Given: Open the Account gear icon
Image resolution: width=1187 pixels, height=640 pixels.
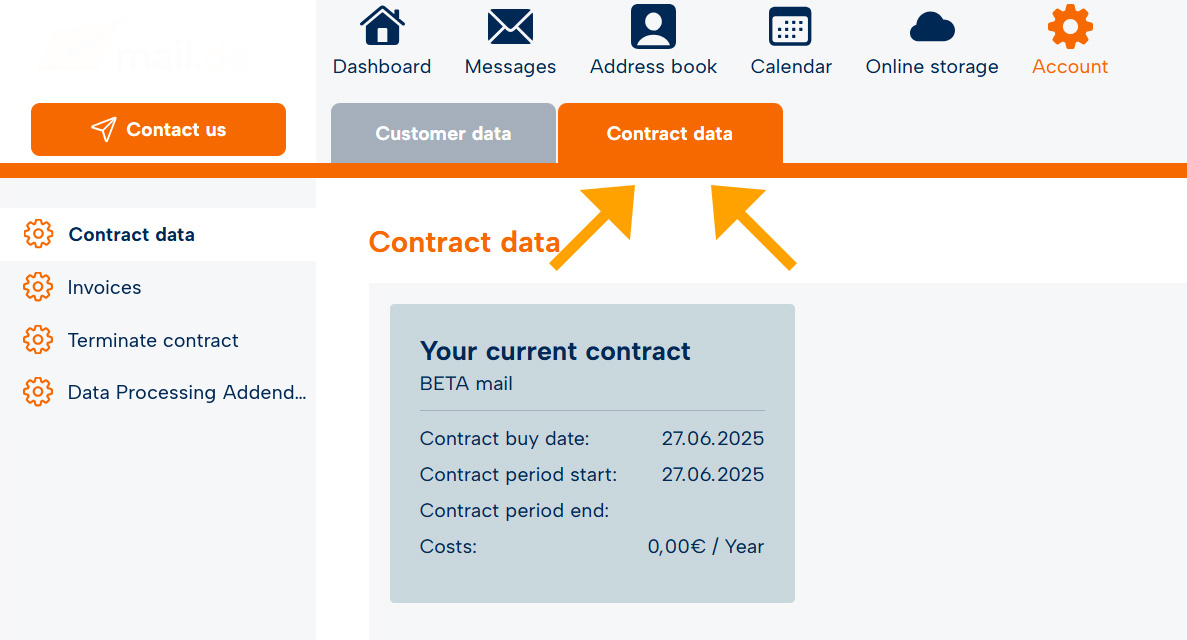Looking at the screenshot, I should [1070, 27].
